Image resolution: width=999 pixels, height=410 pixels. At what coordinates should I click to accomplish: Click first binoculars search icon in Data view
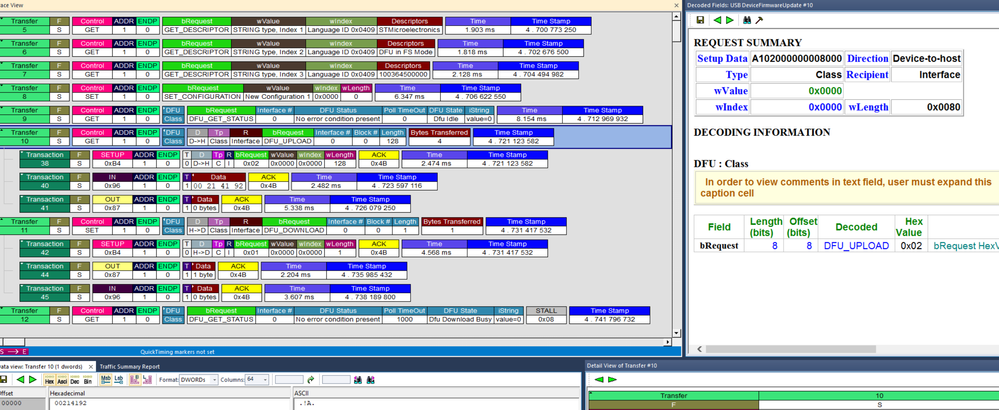359,379
